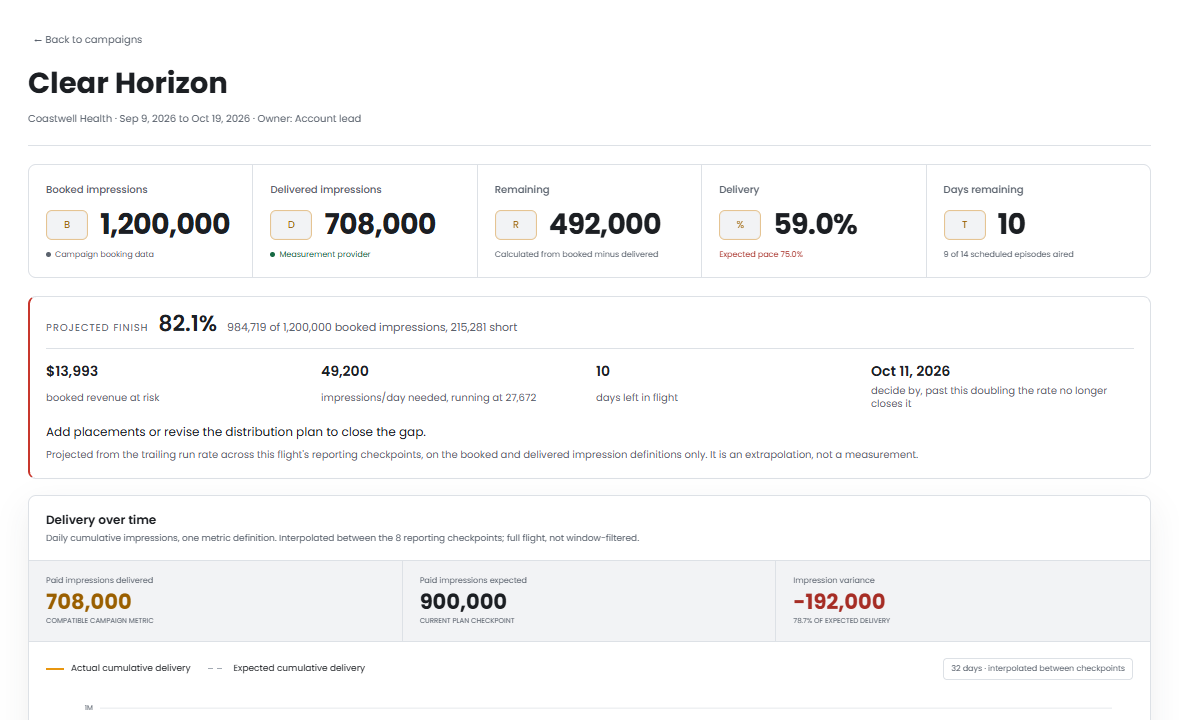Click the 78.7% of expected delivery caption
The width and height of the screenshot is (1179, 720).
click(x=841, y=621)
